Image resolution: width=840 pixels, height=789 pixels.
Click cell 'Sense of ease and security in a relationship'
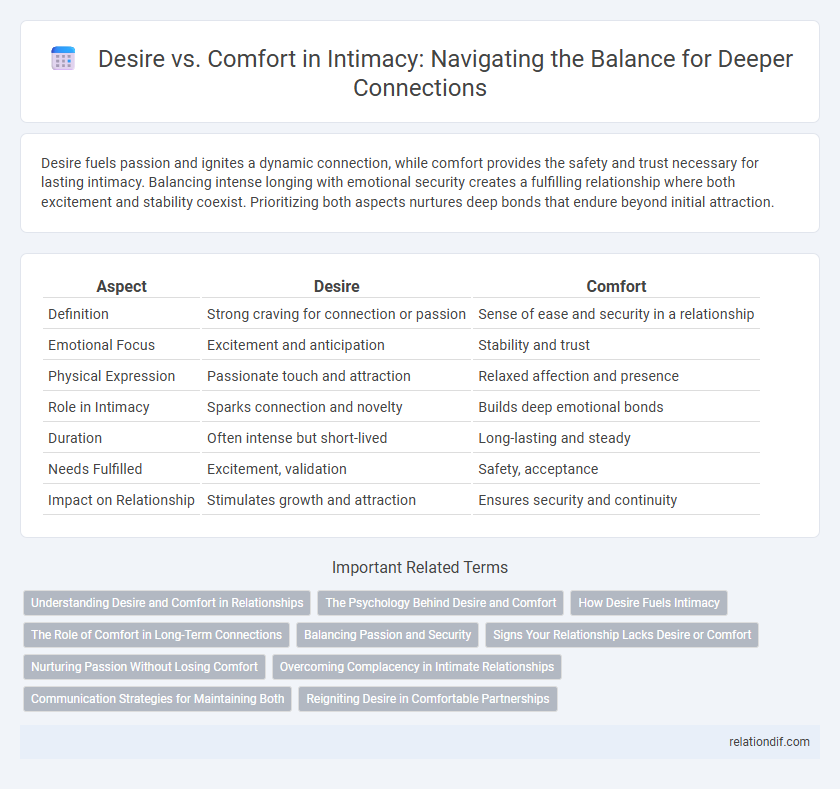pos(616,314)
